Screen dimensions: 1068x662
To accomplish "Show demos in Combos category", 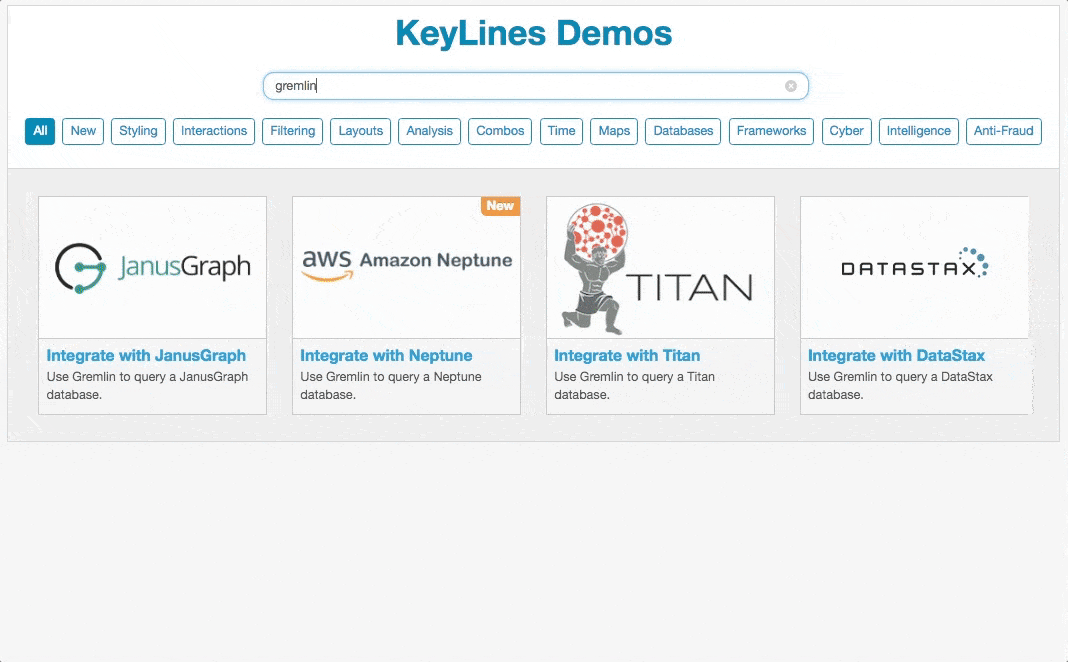I will pyautogui.click(x=500, y=131).
